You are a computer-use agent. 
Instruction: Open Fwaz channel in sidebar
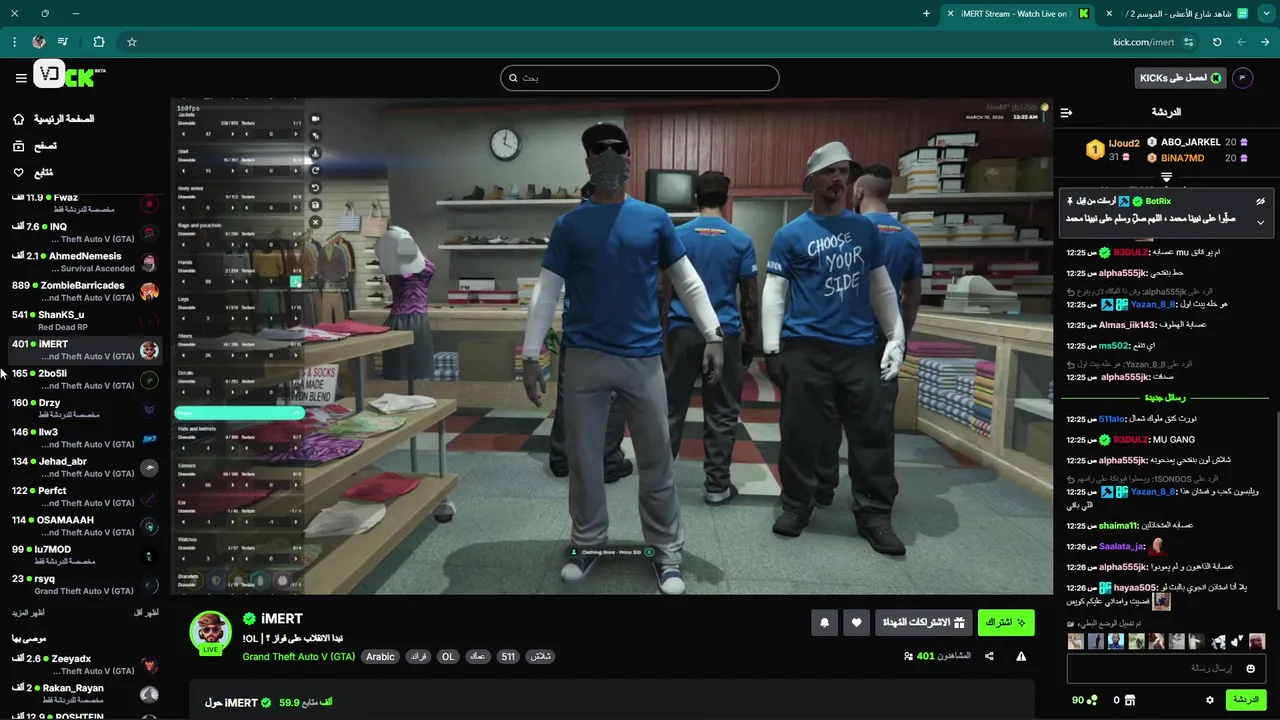coord(86,203)
